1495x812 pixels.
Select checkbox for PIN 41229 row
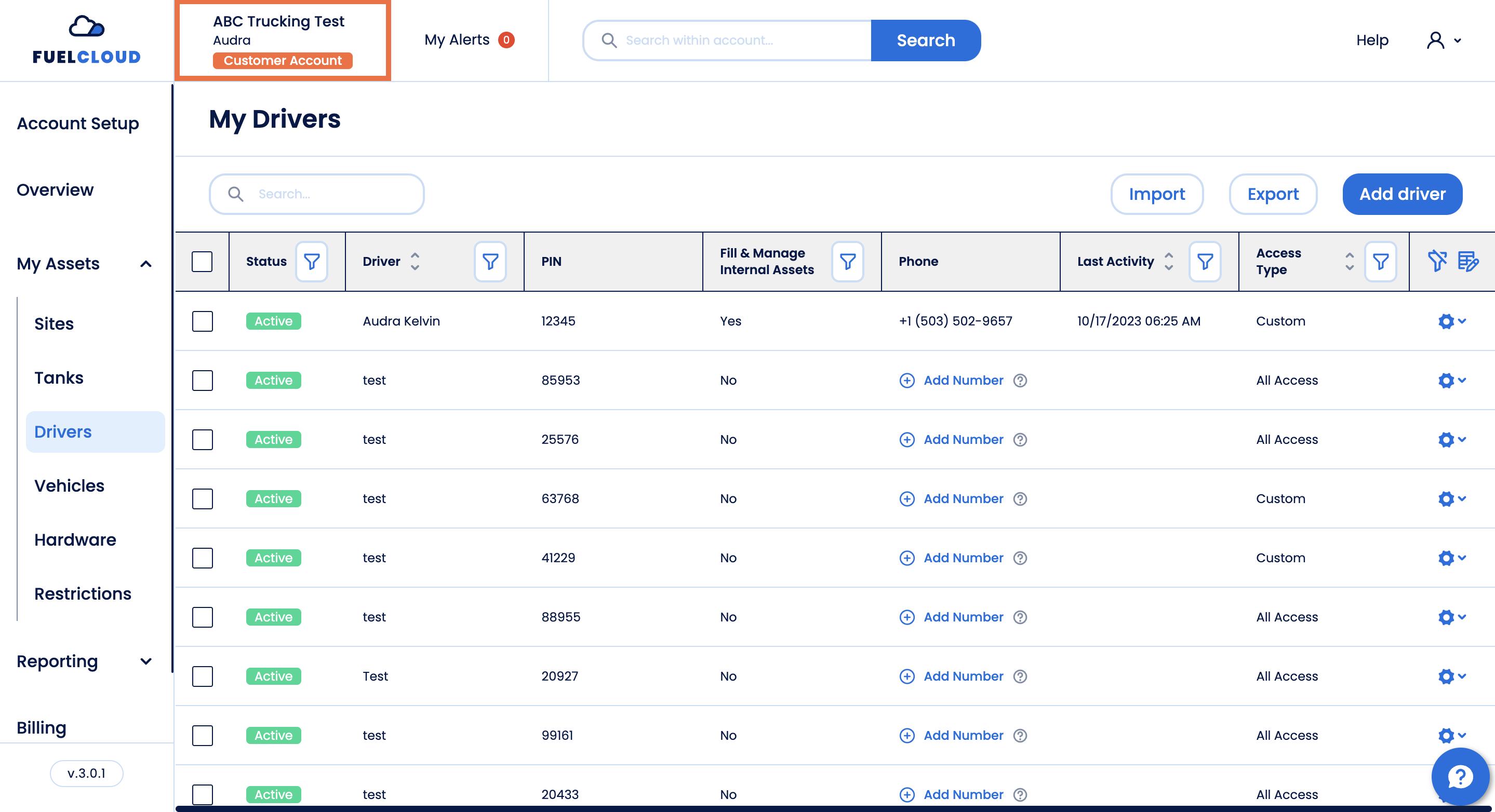pyautogui.click(x=202, y=558)
